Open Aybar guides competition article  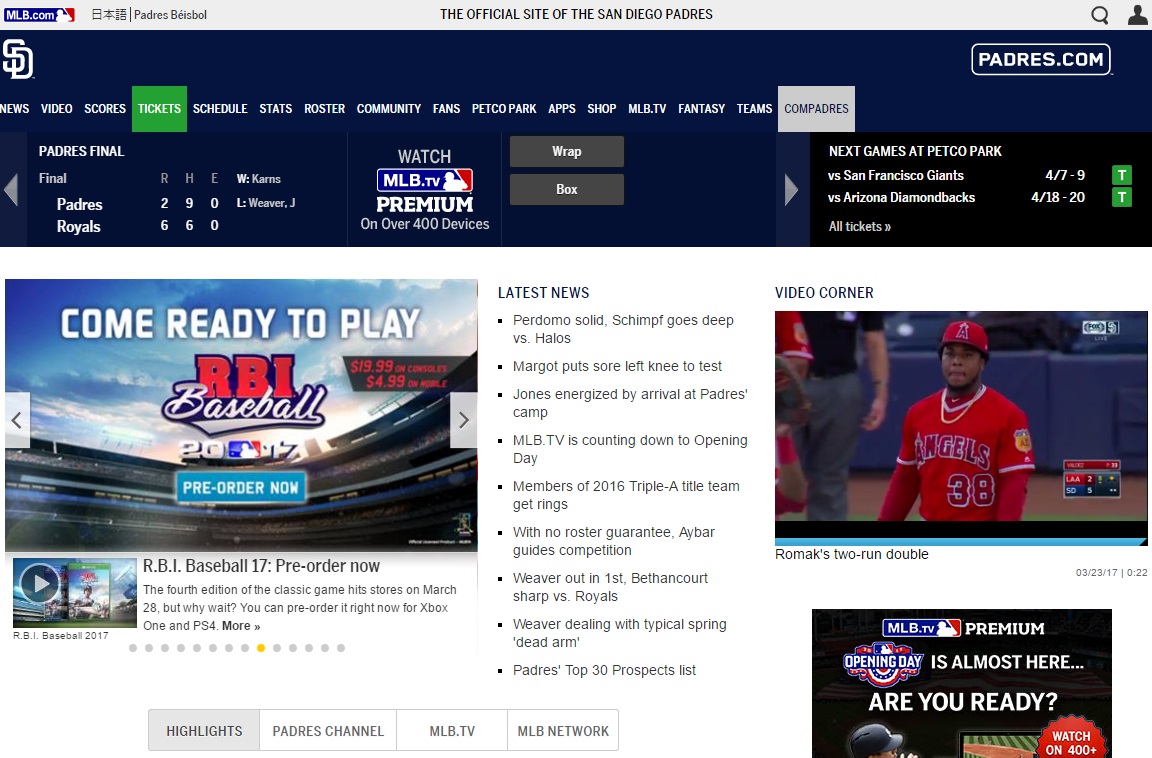(613, 541)
